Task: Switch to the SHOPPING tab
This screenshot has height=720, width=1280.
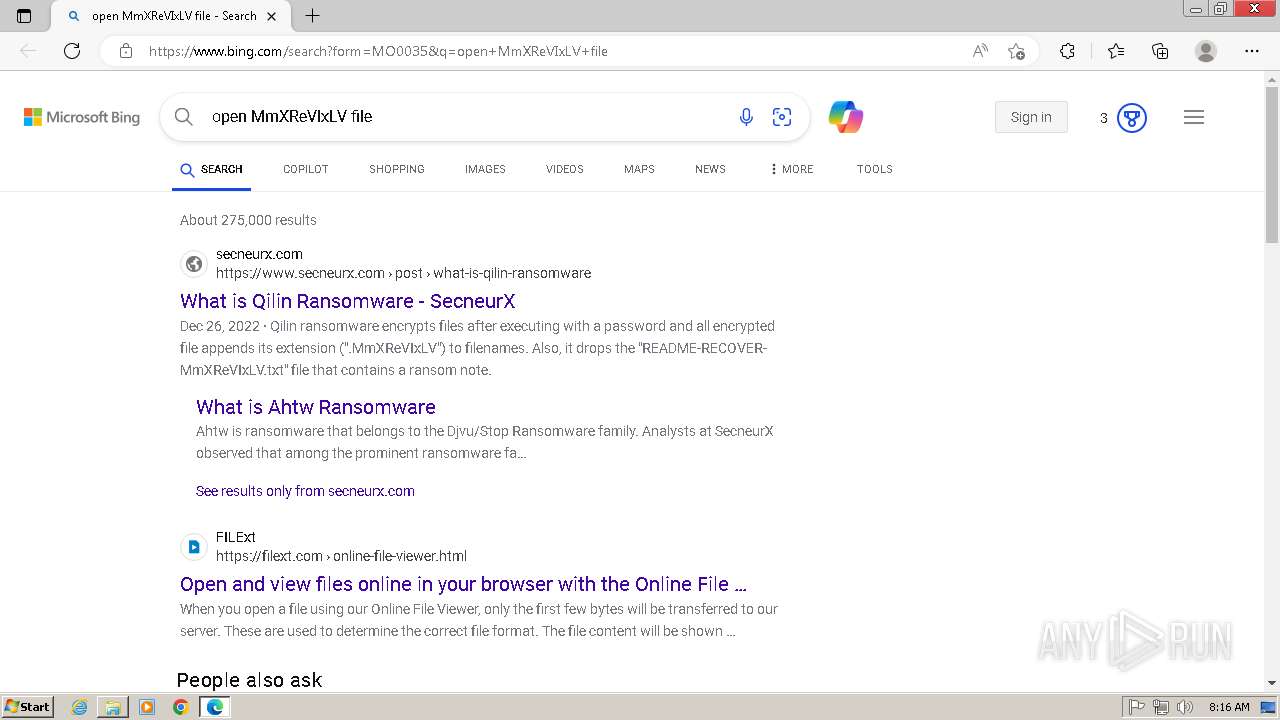Action: tap(397, 169)
